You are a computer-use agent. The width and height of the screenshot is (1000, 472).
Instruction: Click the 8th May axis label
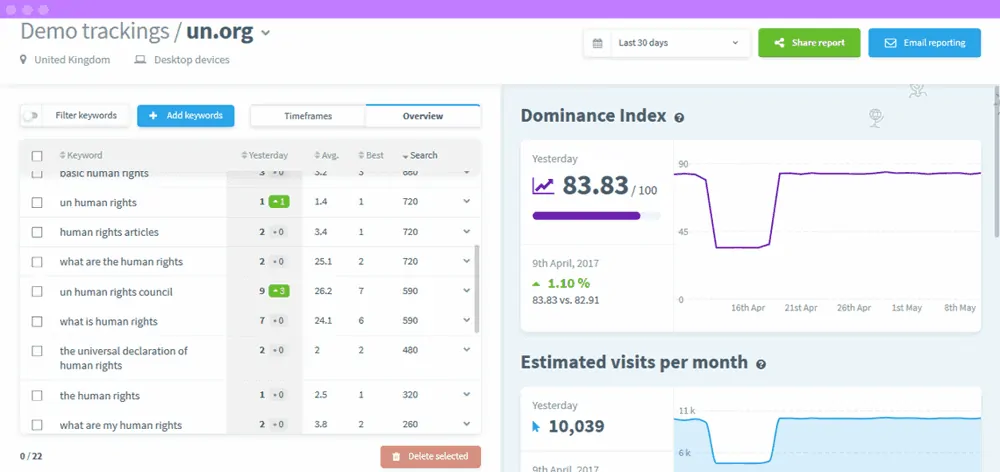(960, 307)
